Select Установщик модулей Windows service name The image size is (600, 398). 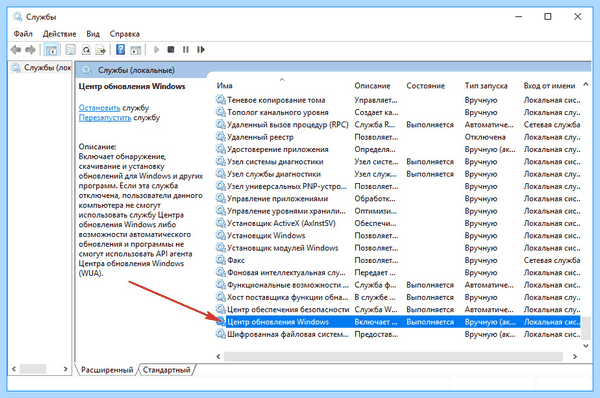coord(283,248)
